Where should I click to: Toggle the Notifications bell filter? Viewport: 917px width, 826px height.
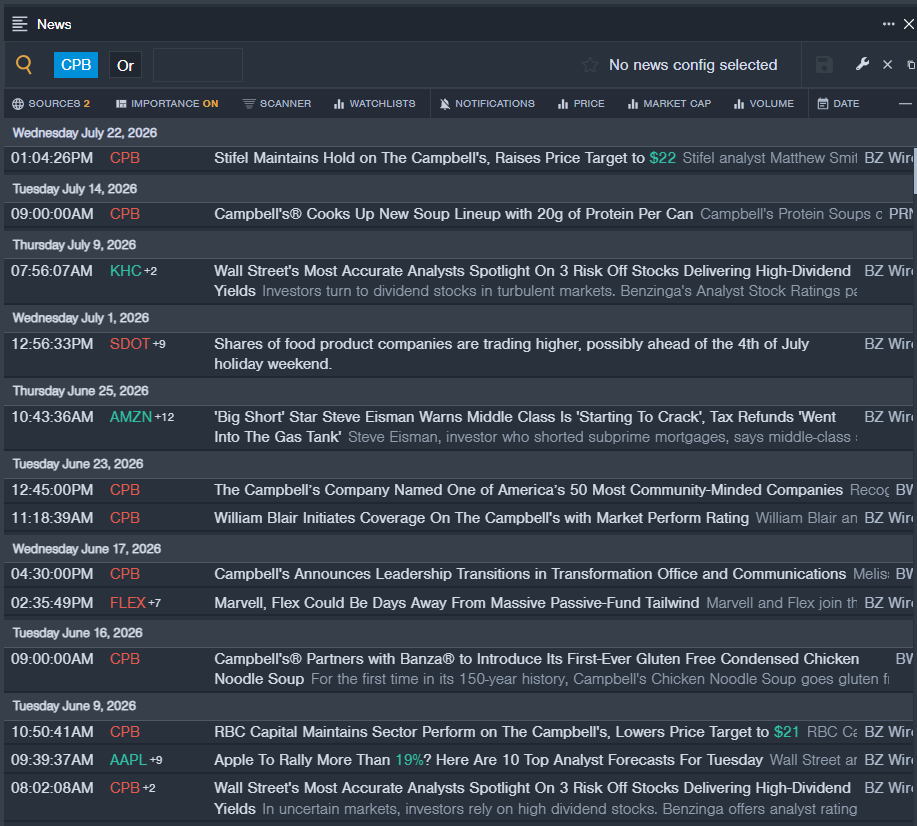[487, 104]
